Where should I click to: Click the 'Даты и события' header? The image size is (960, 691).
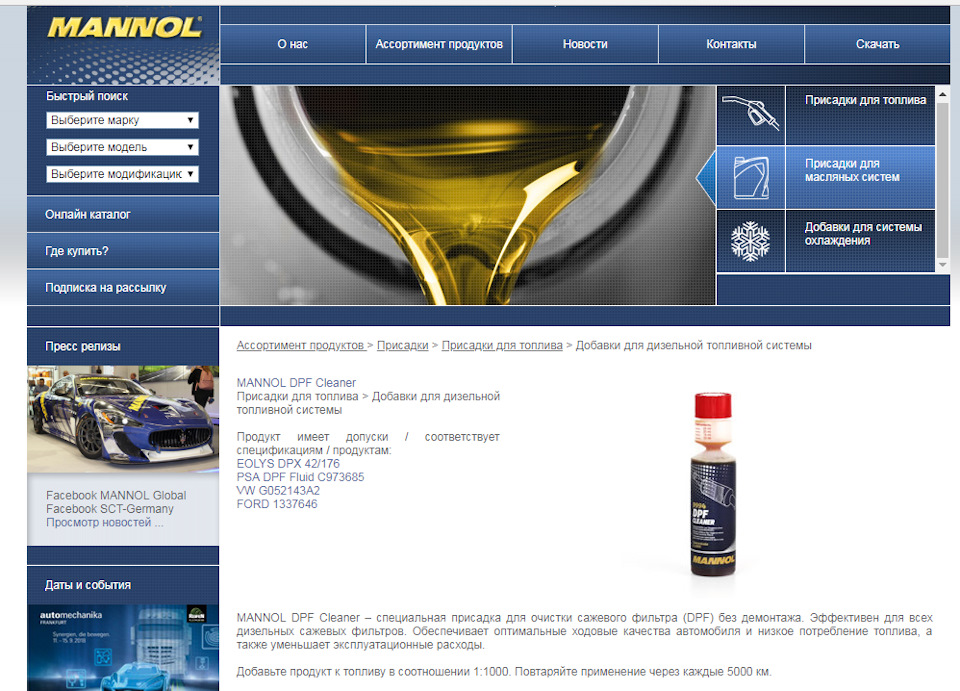(x=88, y=585)
